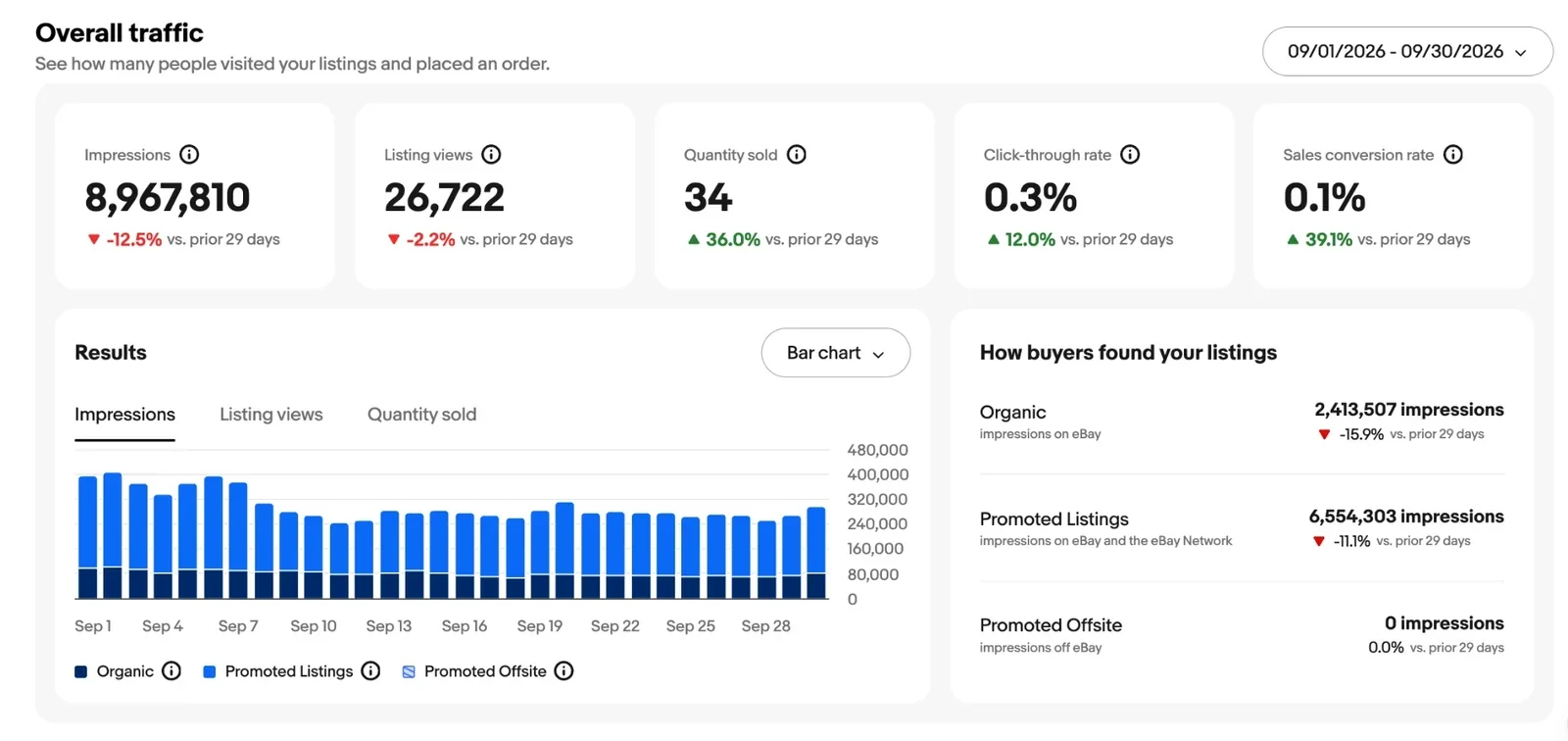Click the Listing views info icon
The width and height of the screenshot is (1568, 741).
coord(491,155)
